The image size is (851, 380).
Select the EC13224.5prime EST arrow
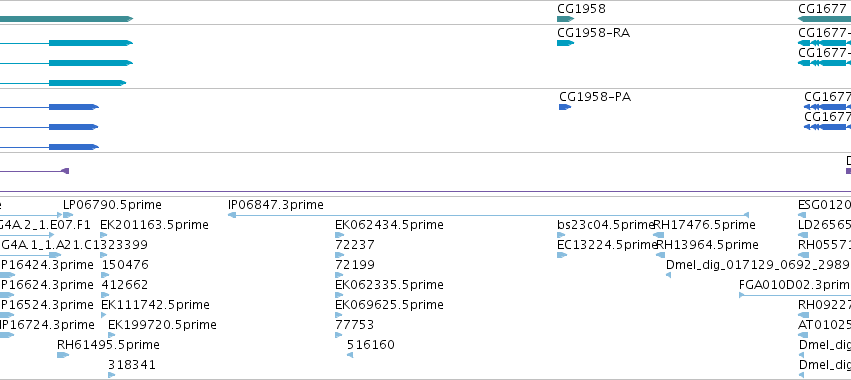point(562,255)
